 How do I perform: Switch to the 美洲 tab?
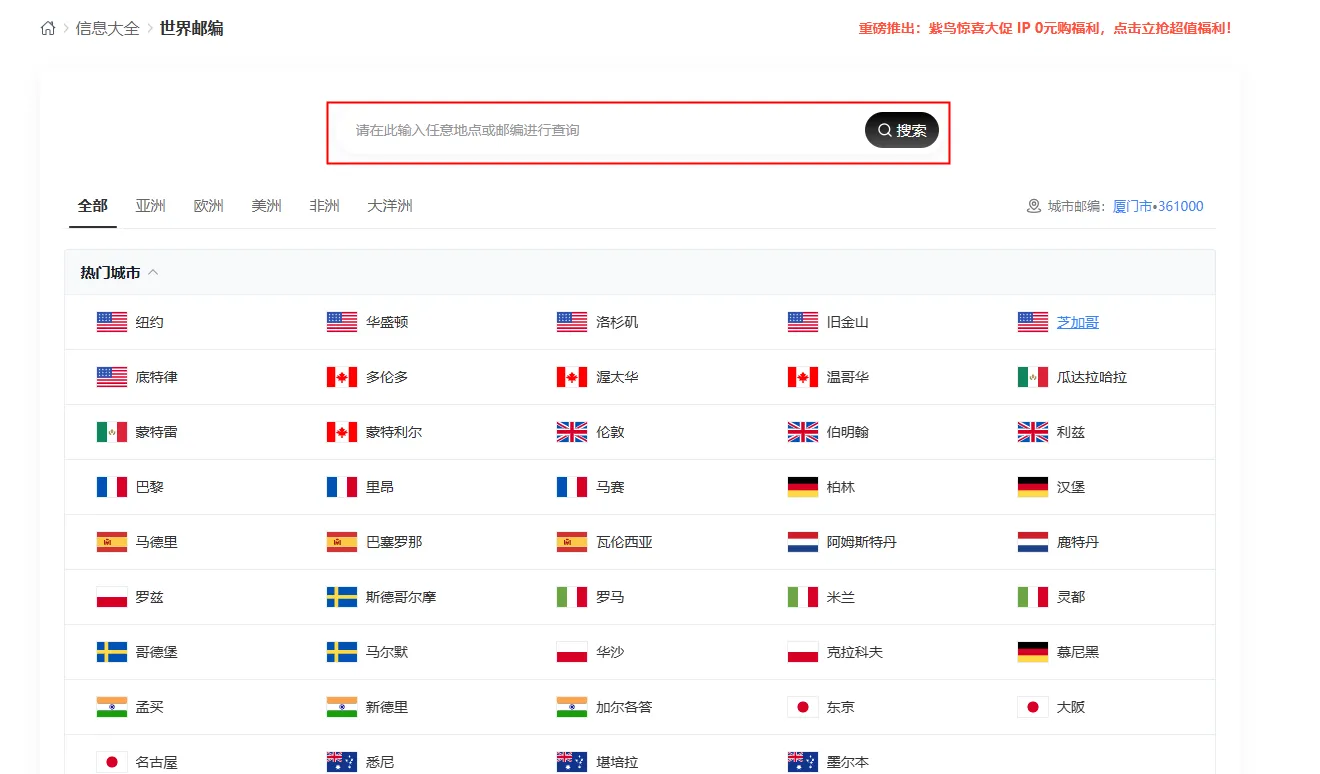pyautogui.click(x=267, y=206)
